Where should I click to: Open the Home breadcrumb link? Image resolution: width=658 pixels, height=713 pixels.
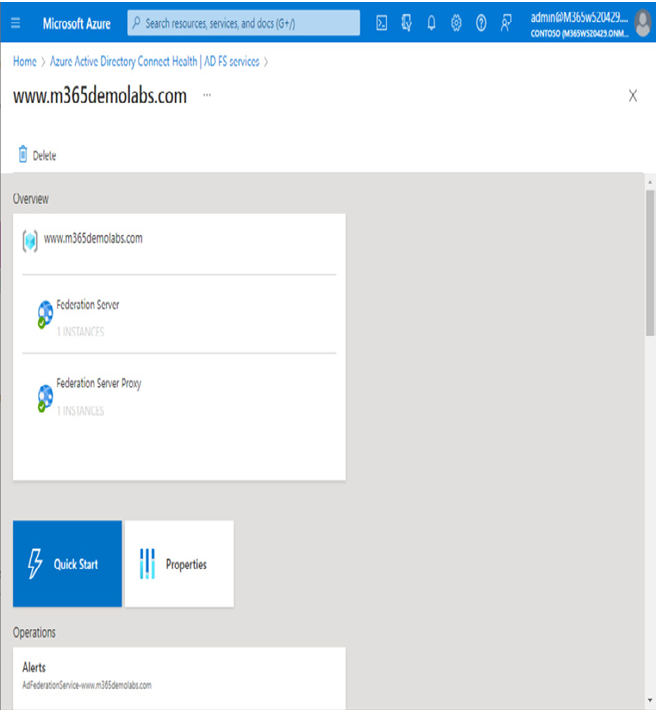click(25, 61)
